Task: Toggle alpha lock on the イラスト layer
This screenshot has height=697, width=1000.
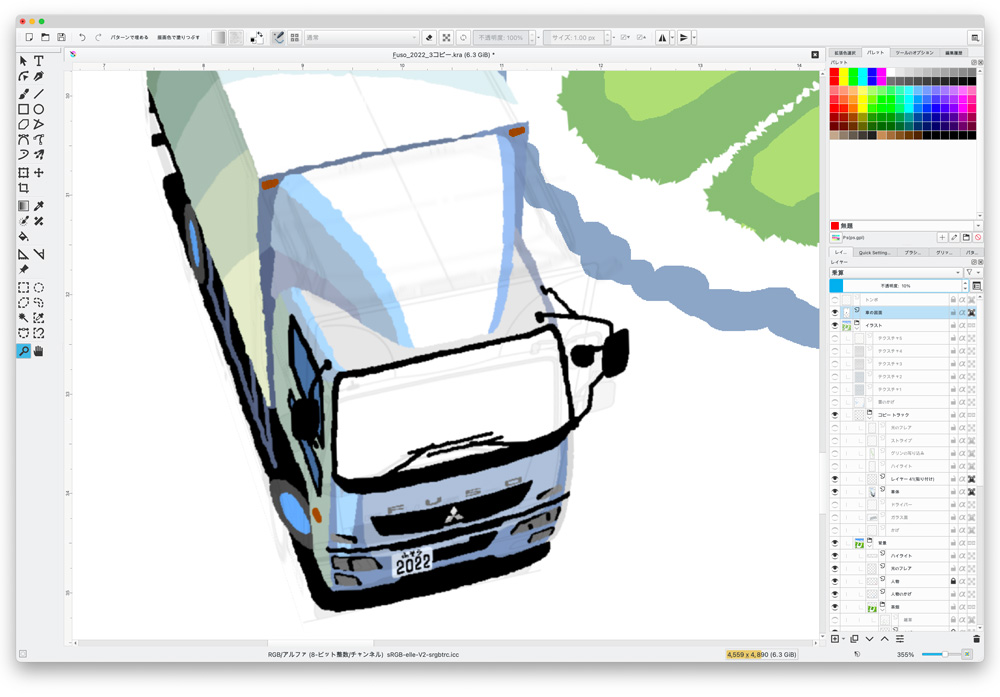Action: [x=962, y=325]
